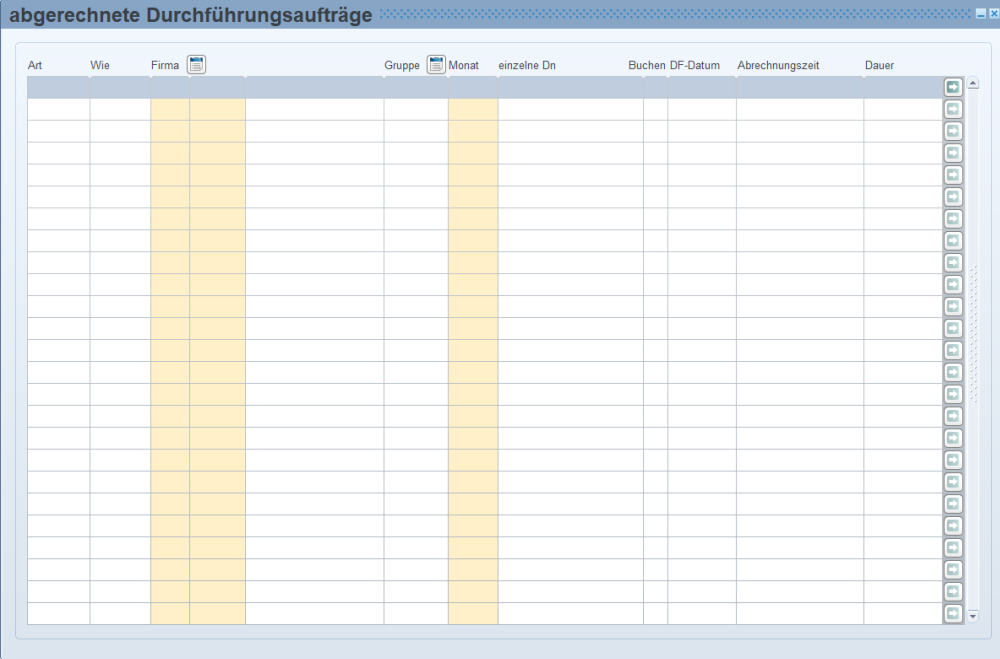This screenshot has height=659, width=1000.
Task: Click the arrow button in the last table row
Action: pyautogui.click(x=953, y=613)
